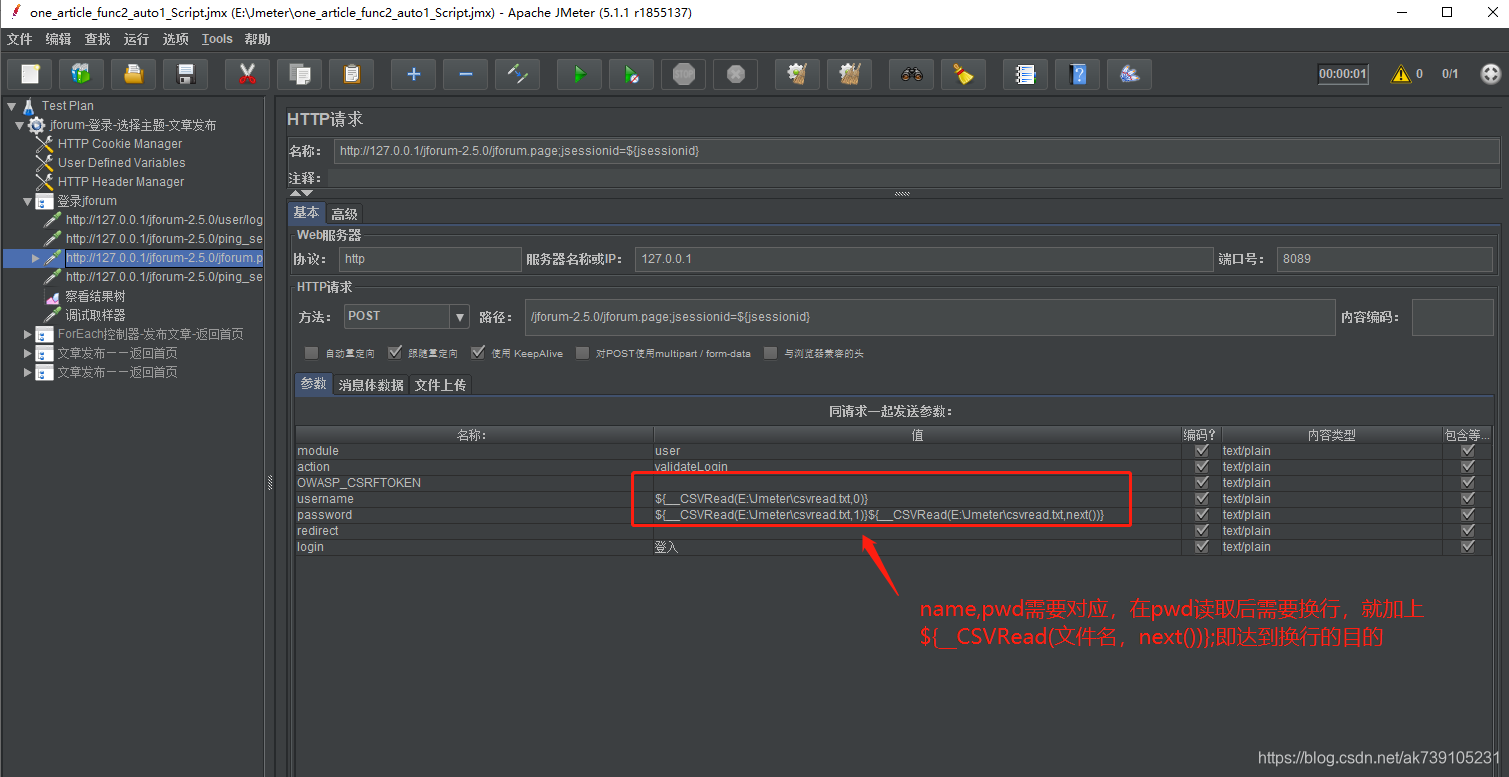Collapse the Test Plan root node
Screen dimensions: 1509x777
point(11,106)
